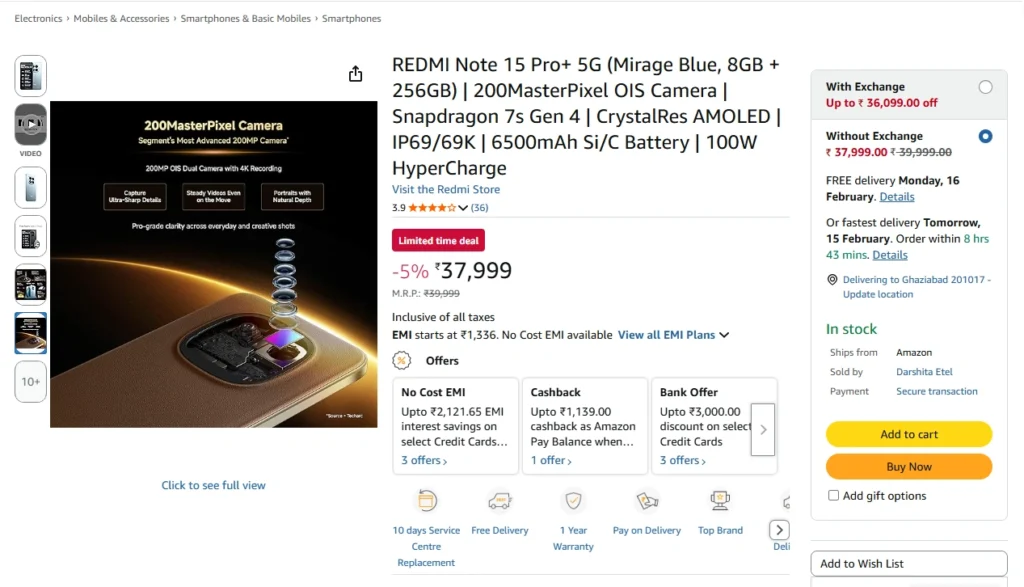
Task: Click the Free Delivery truck icon
Action: (x=500, y=500)
